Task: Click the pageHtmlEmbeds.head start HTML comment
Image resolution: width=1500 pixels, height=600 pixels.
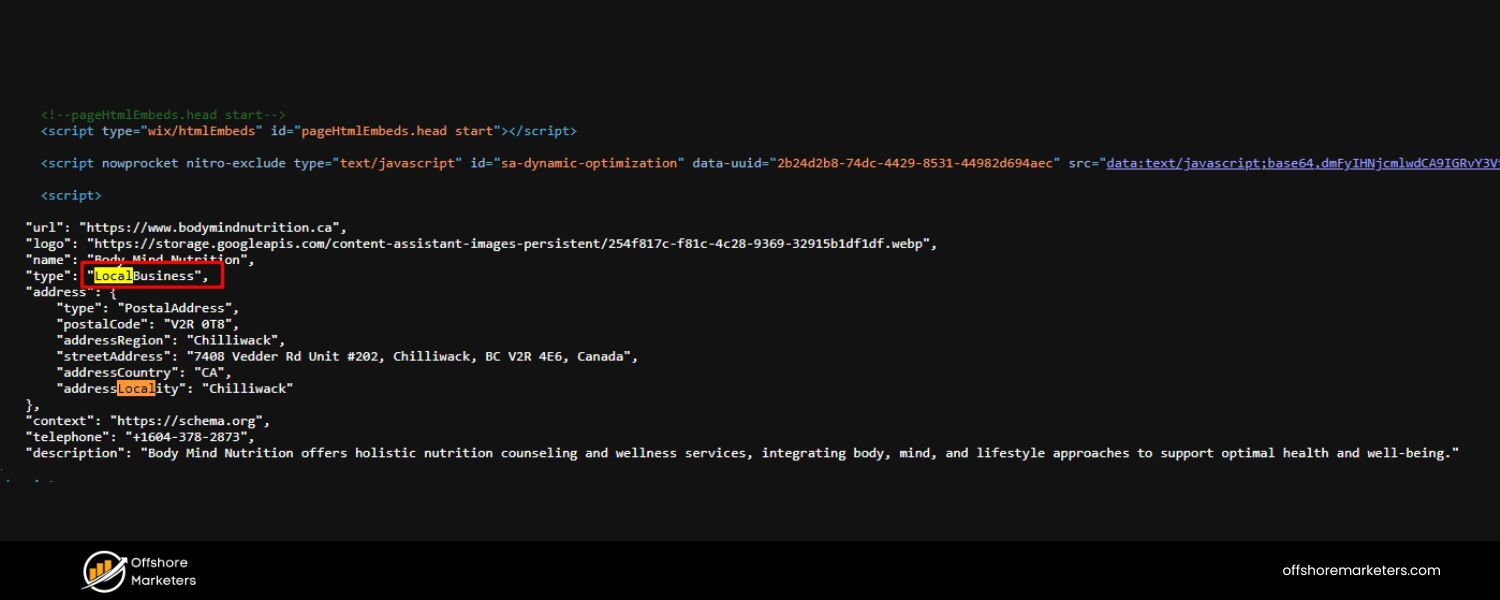Action: [163, 115]
